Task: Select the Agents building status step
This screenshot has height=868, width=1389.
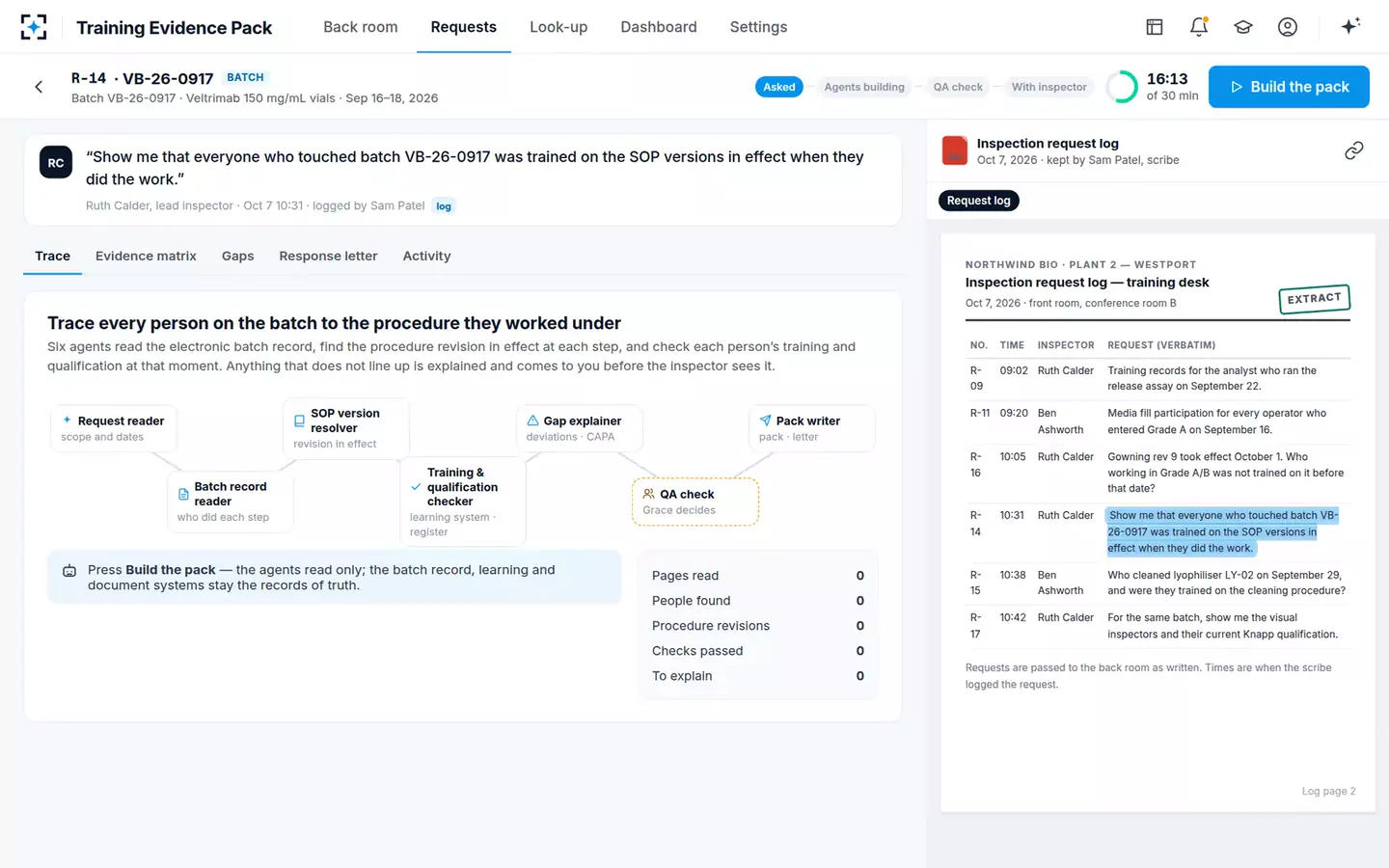Action: click(x=864, y=87)
